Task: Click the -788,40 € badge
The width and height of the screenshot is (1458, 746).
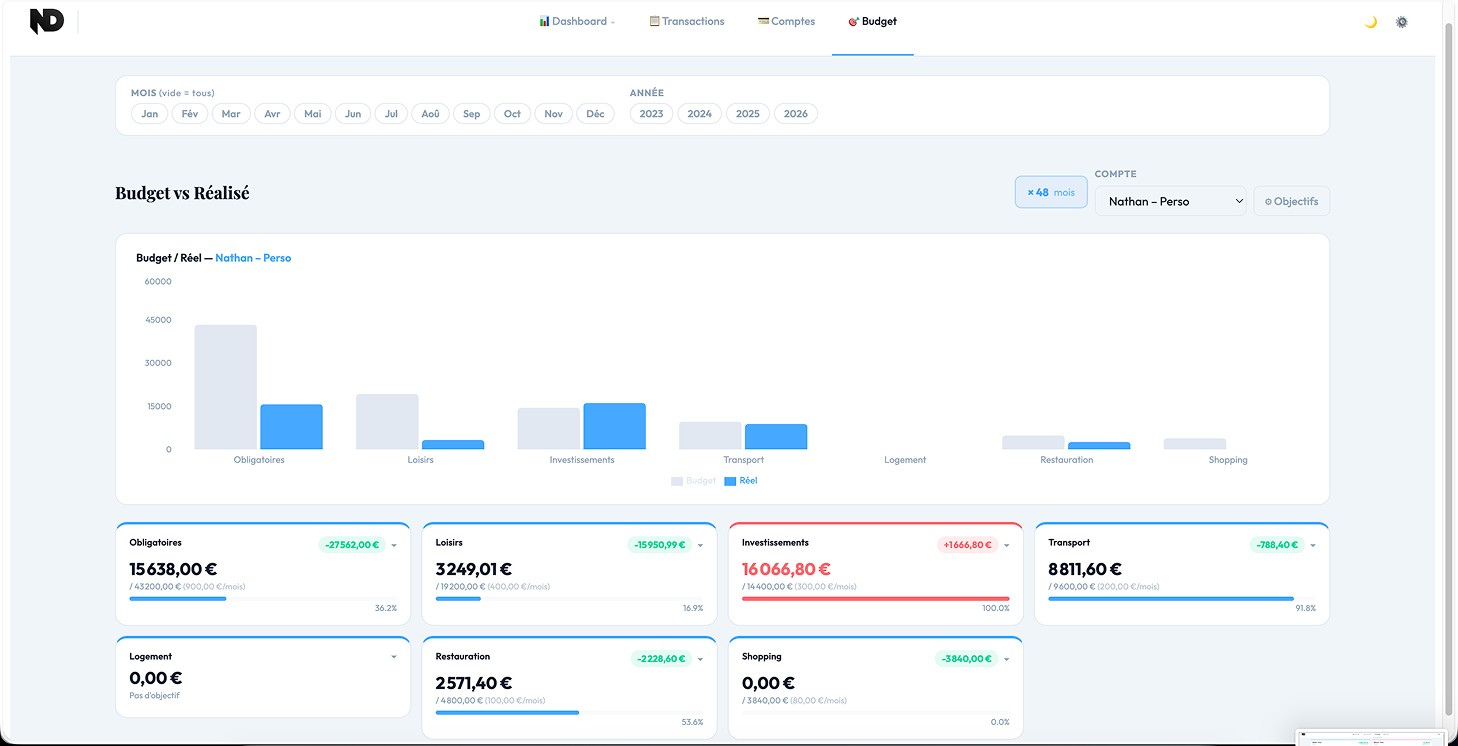Action: [x=1277, y=545]
